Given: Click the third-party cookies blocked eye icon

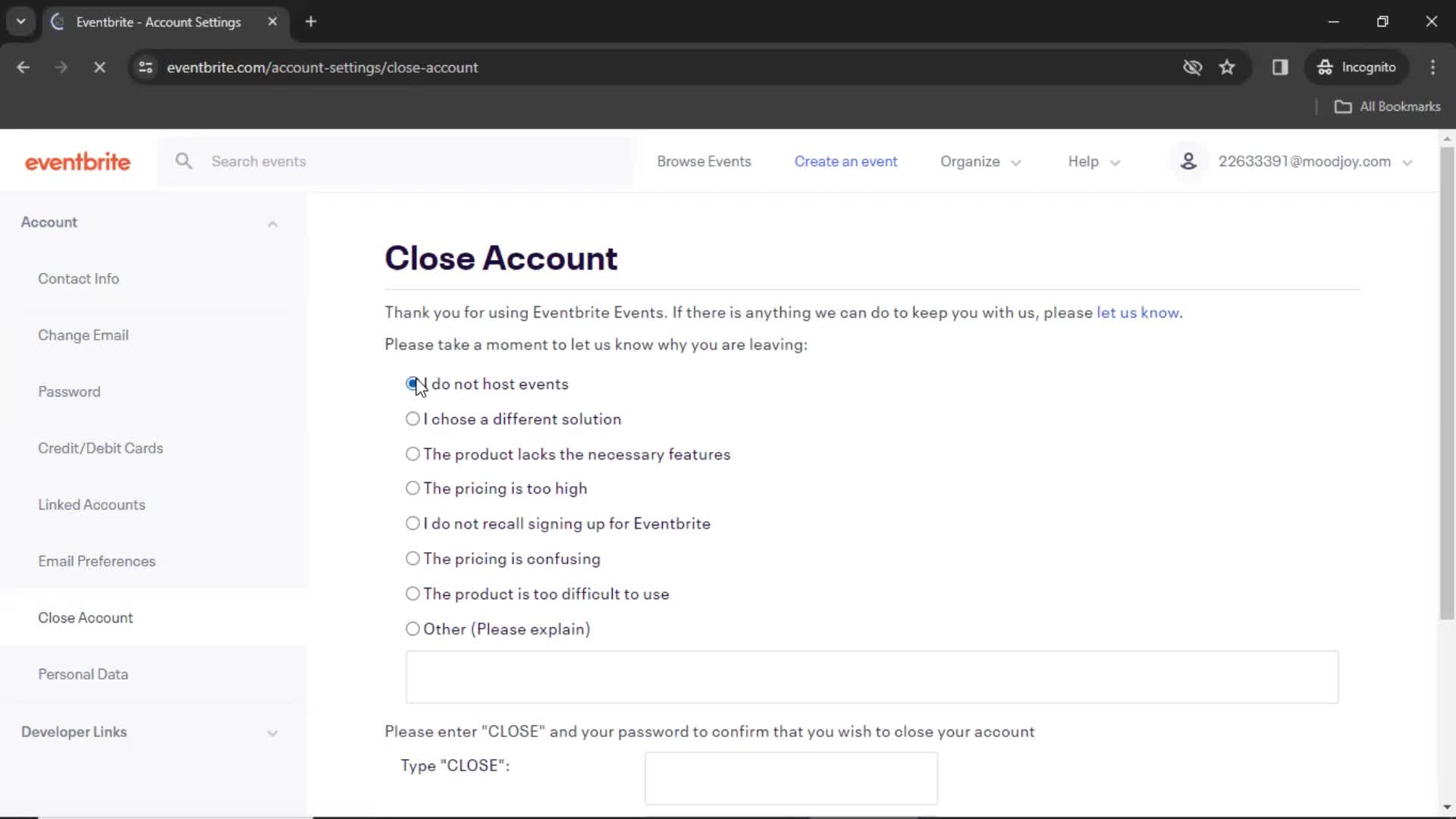Looking at the screenshot, I should pyautogui.click(x=1192, y=67).
